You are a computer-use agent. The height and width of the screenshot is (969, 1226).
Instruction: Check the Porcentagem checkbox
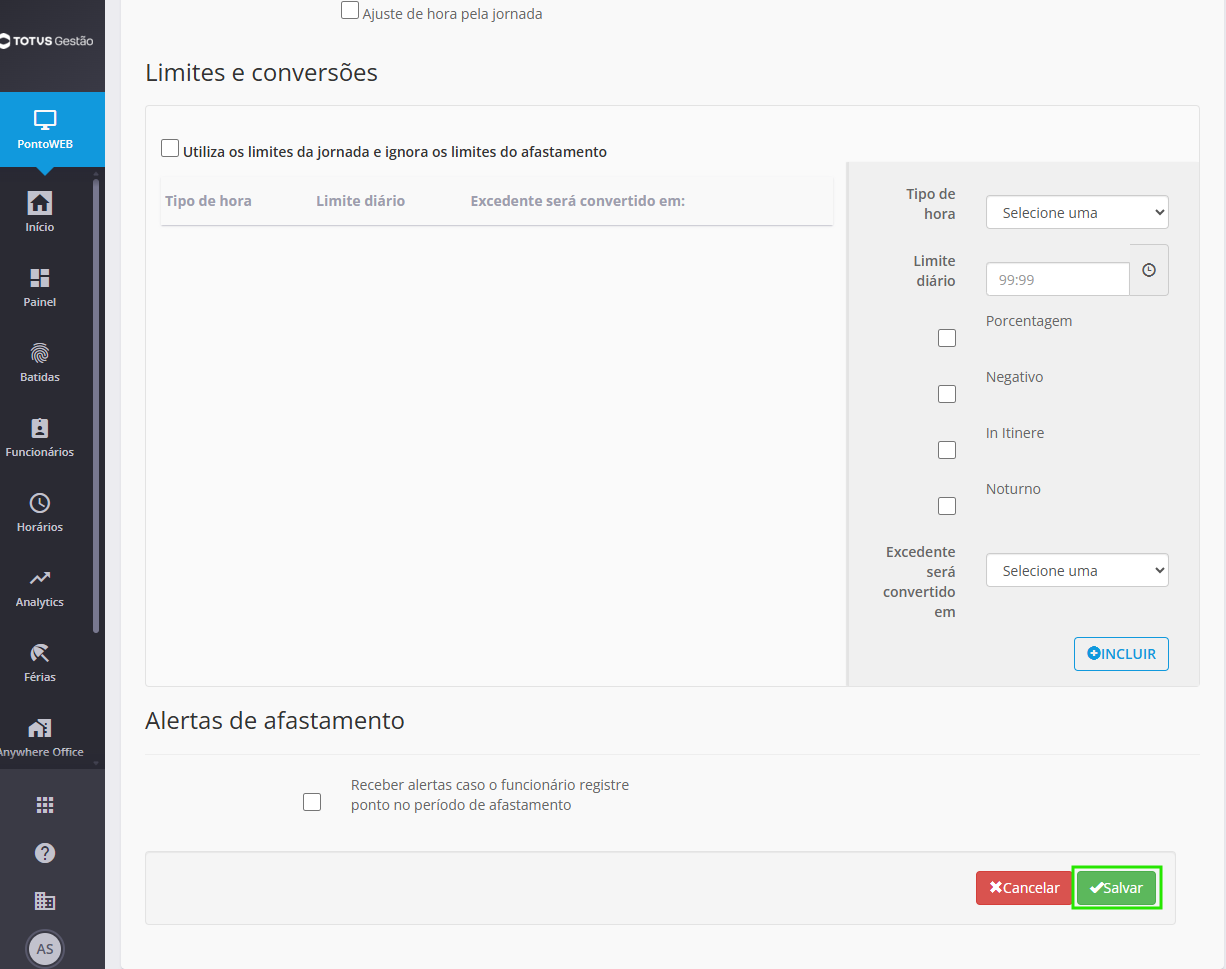[x=947, y=338]
